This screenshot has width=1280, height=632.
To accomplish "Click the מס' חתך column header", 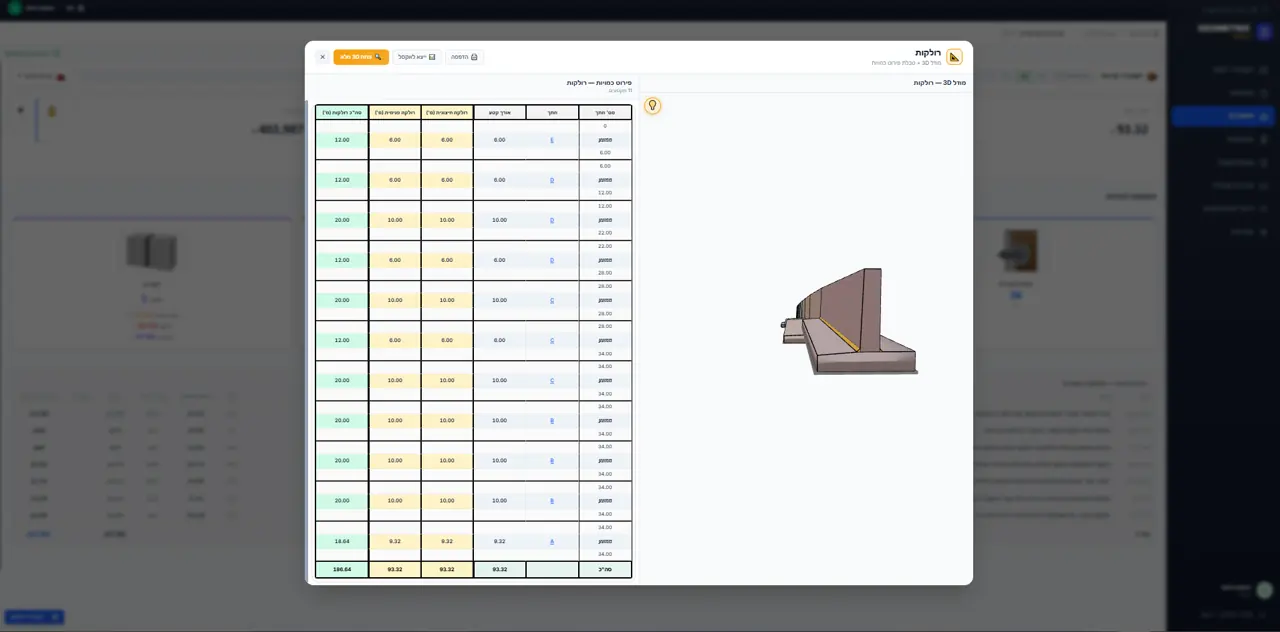I will [605, 112].
